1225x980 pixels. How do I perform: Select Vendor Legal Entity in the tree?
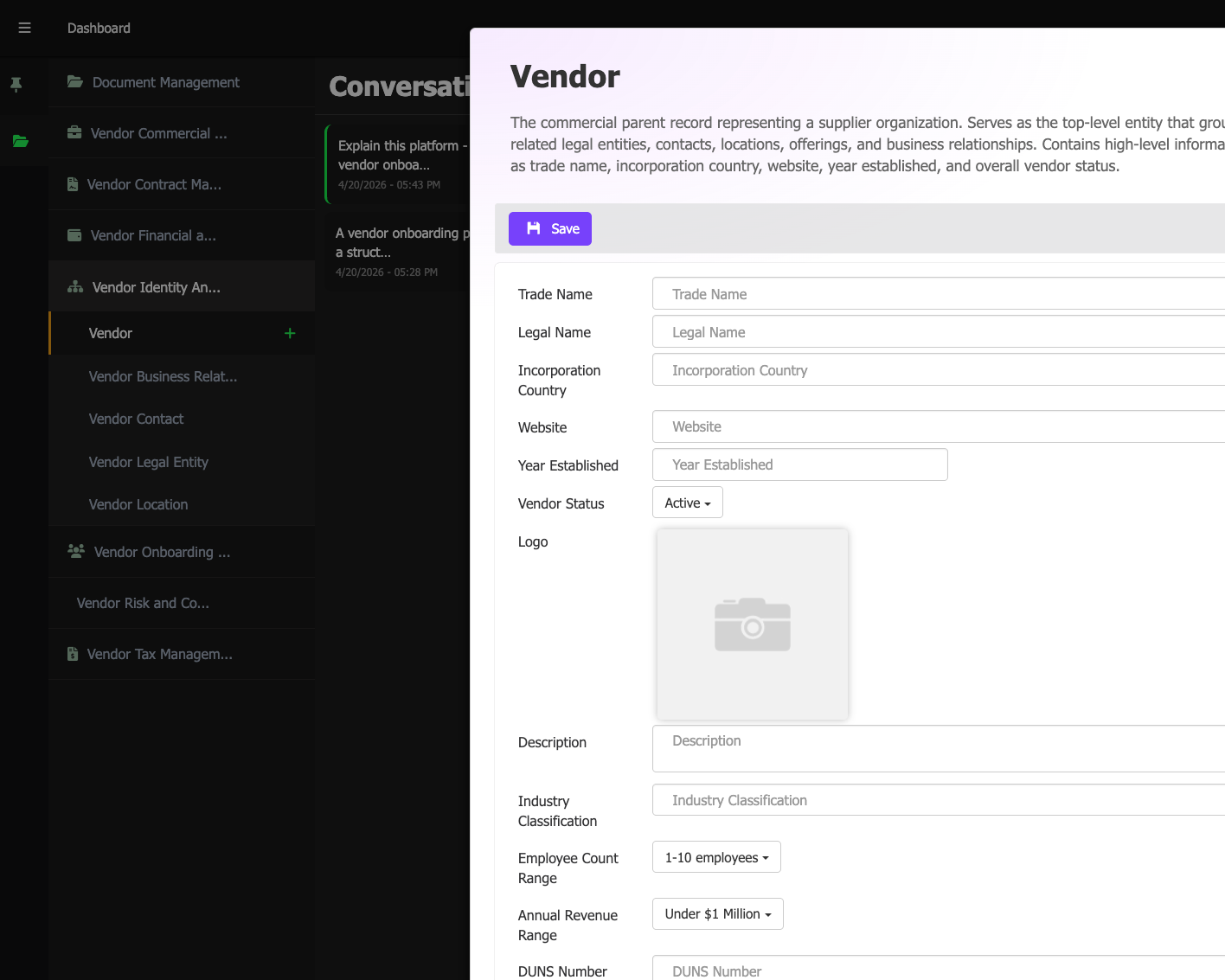[x=148, y=462]
